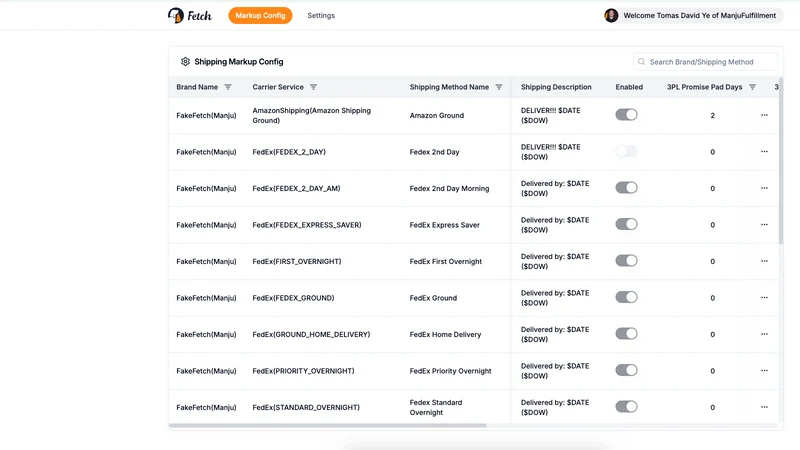Screen dimensions: 800x450
Task: Click the FedEx Home Delivery method name
Action: 445,335
